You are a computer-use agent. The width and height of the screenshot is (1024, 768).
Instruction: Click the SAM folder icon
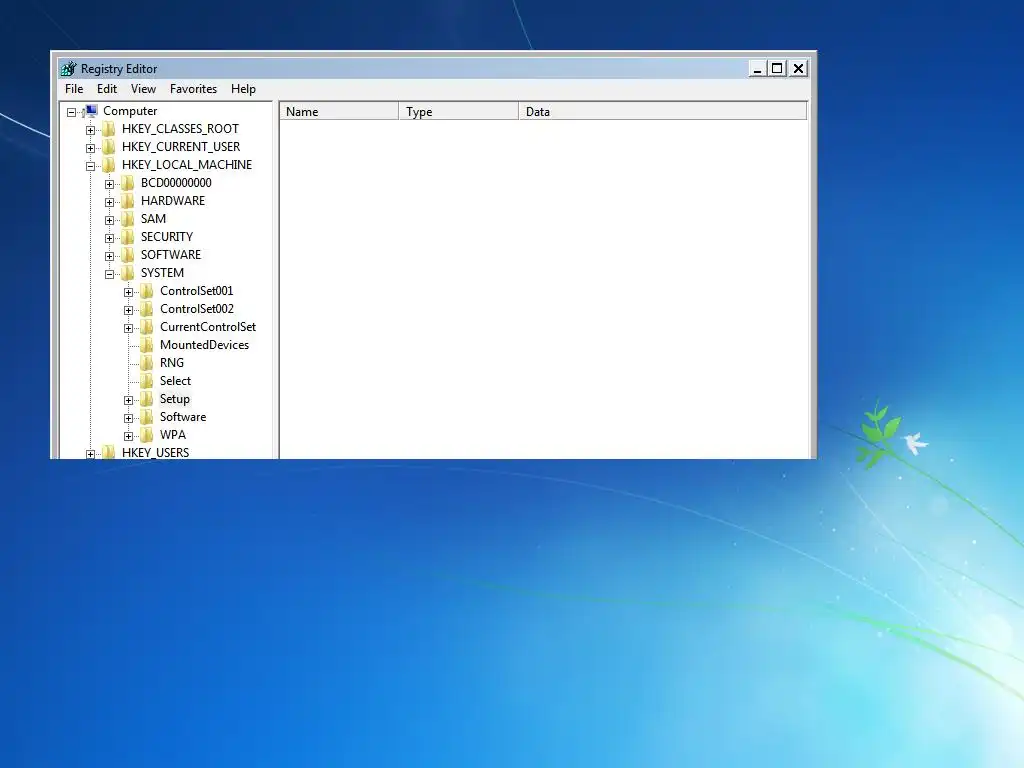(128, 219)
